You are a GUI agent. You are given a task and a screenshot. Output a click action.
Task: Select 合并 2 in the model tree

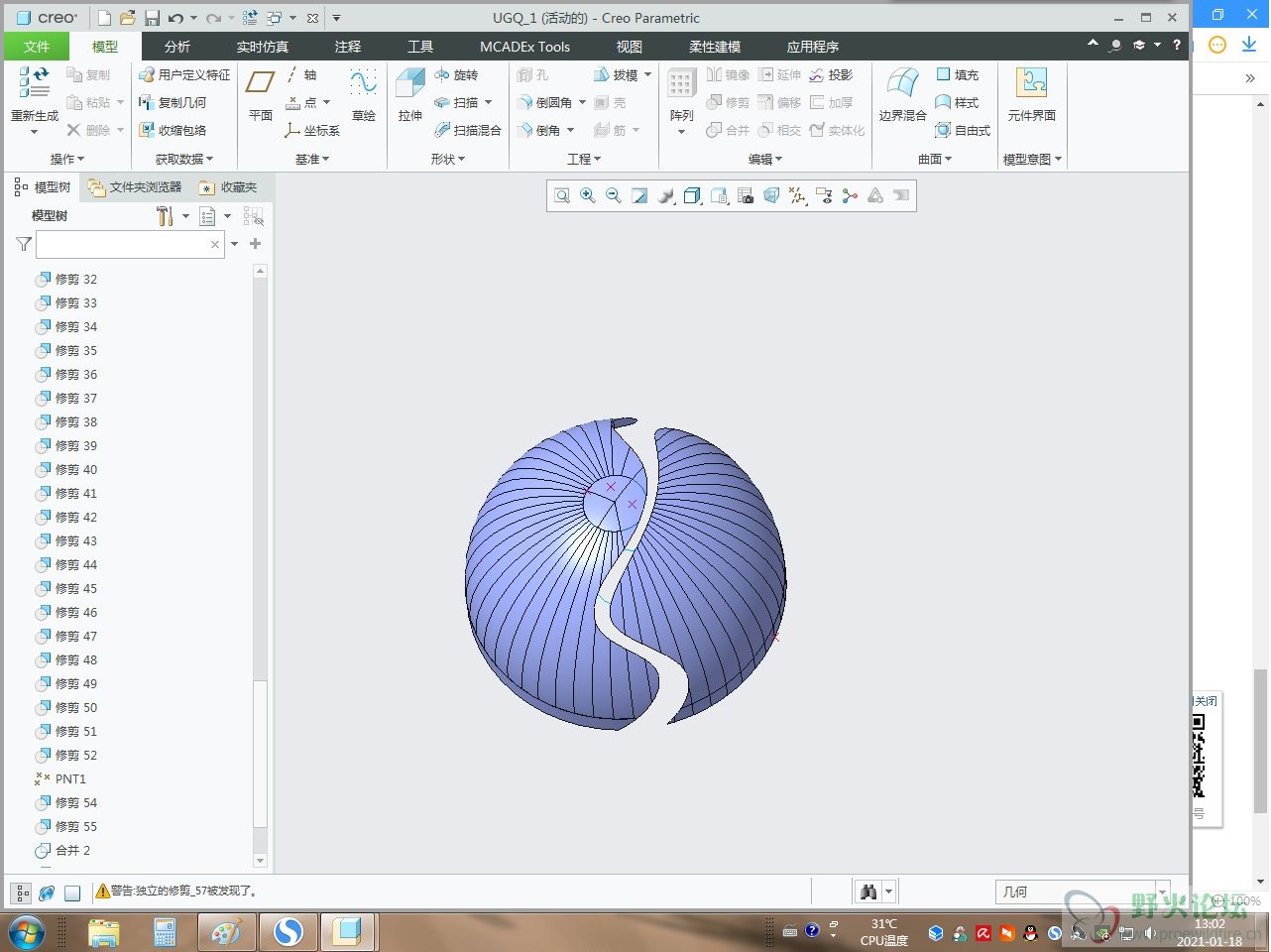click(62, 850)
